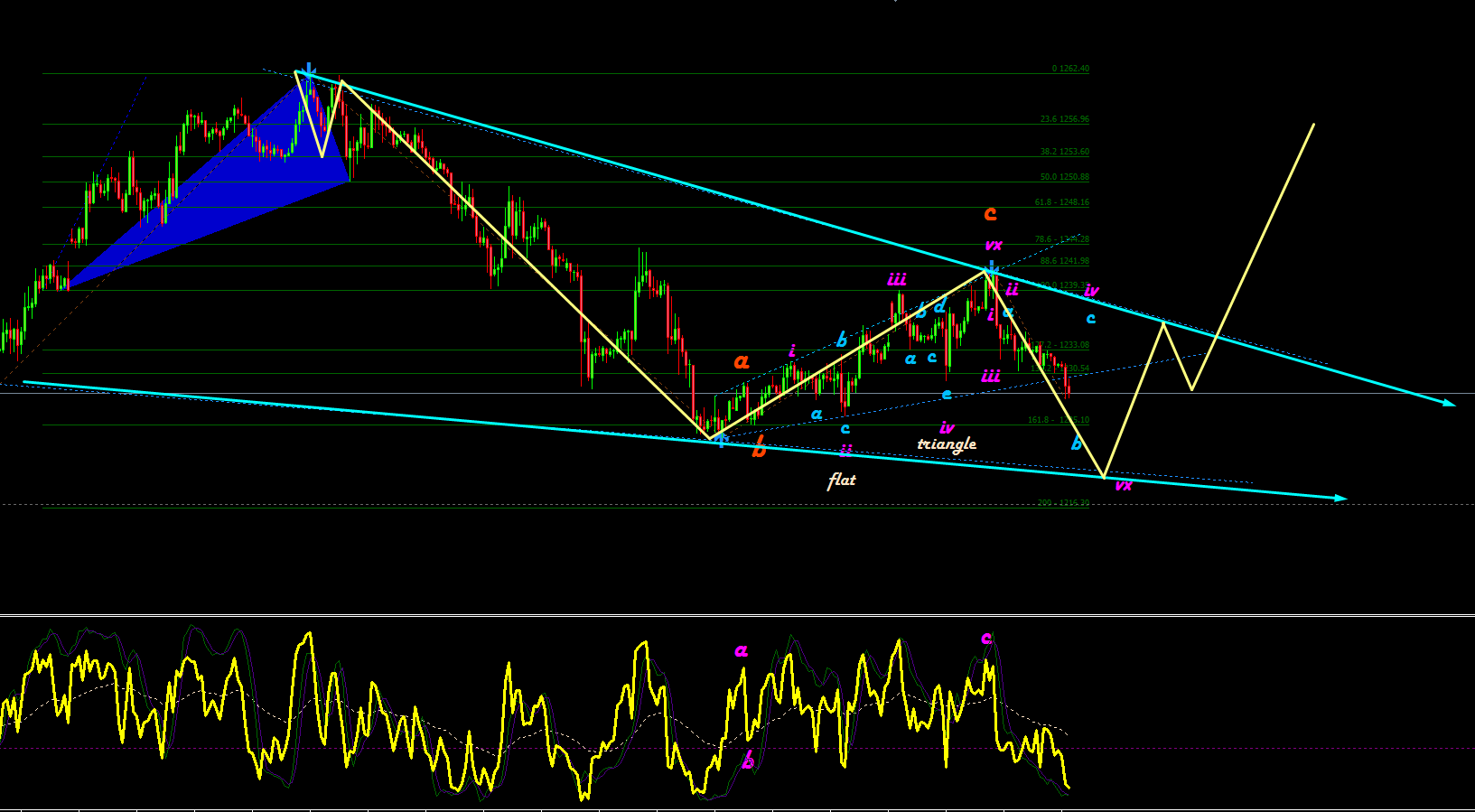Screen dimensions: 1475x812
Task: Click the magenta 'vx' label under orange c
Action: tap(994, 245)
